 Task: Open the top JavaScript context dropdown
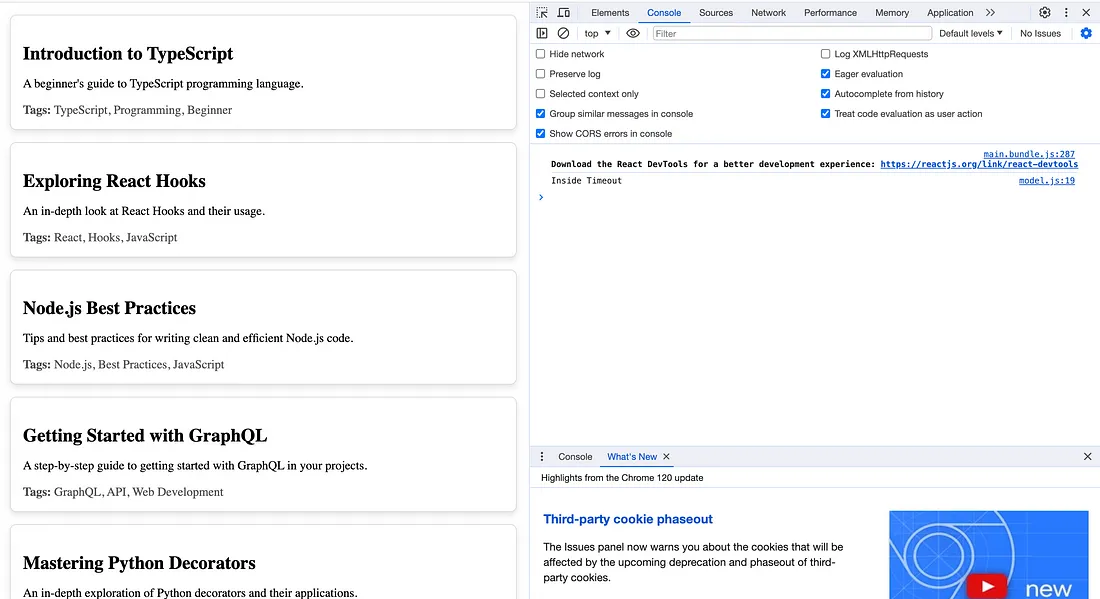tap(597, 33)
